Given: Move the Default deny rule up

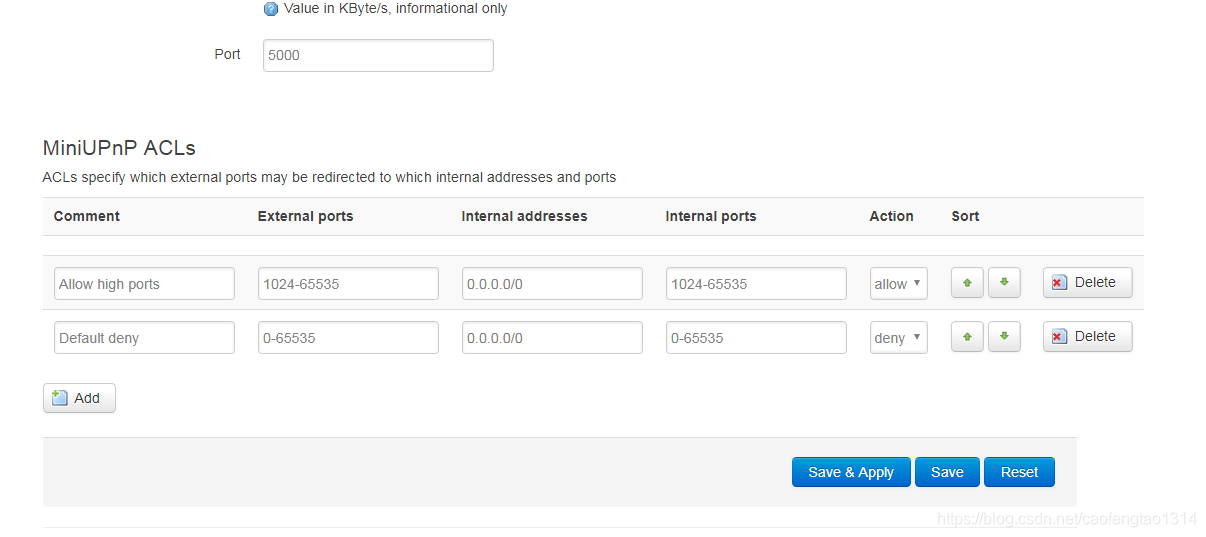Looking at the screenshot, I should (967, 337).
